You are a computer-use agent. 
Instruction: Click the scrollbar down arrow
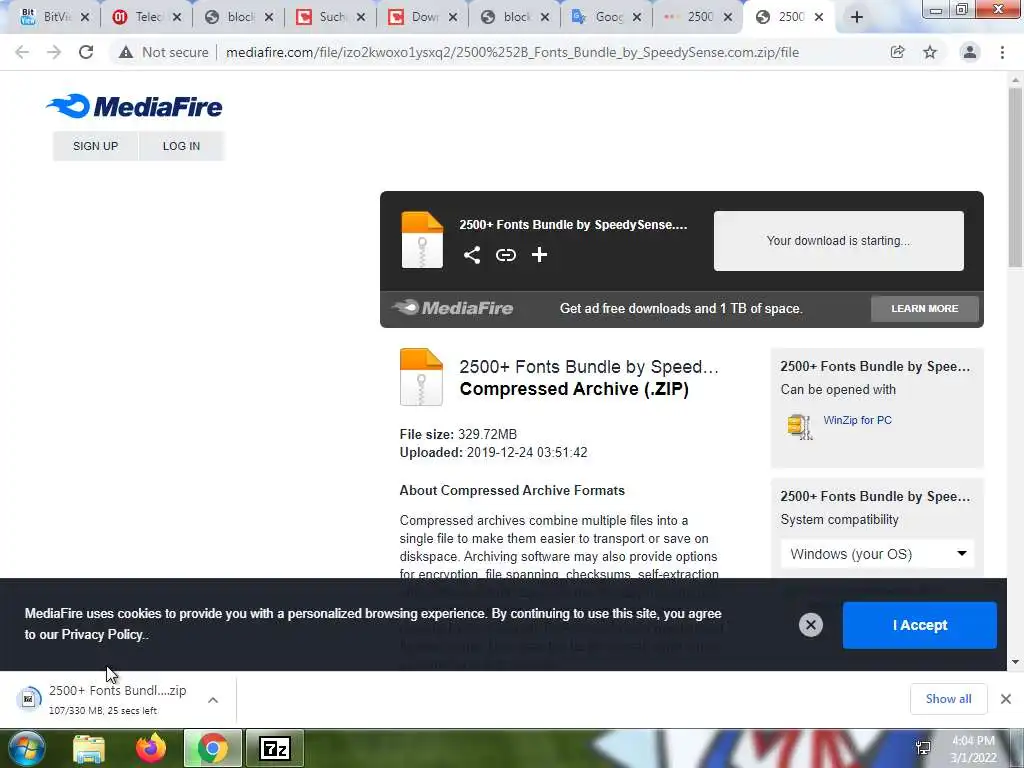(1015, 662)
